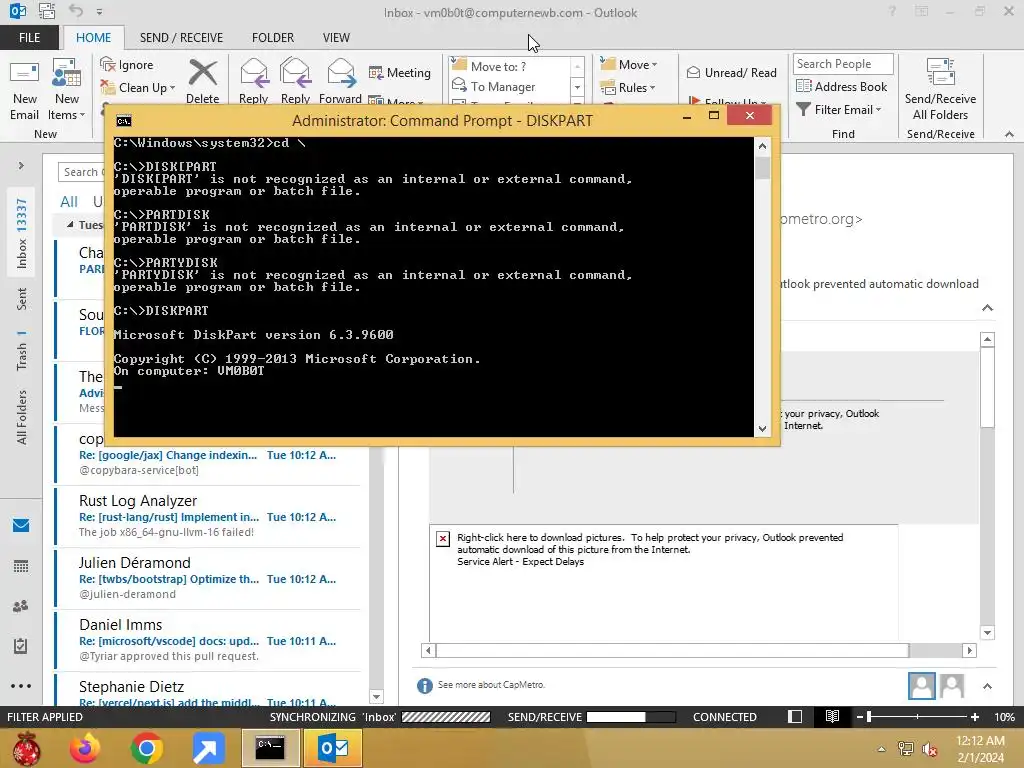Open Firefox from the taskbar
The width and height of the screenshot is (1024, 768).
86,748
